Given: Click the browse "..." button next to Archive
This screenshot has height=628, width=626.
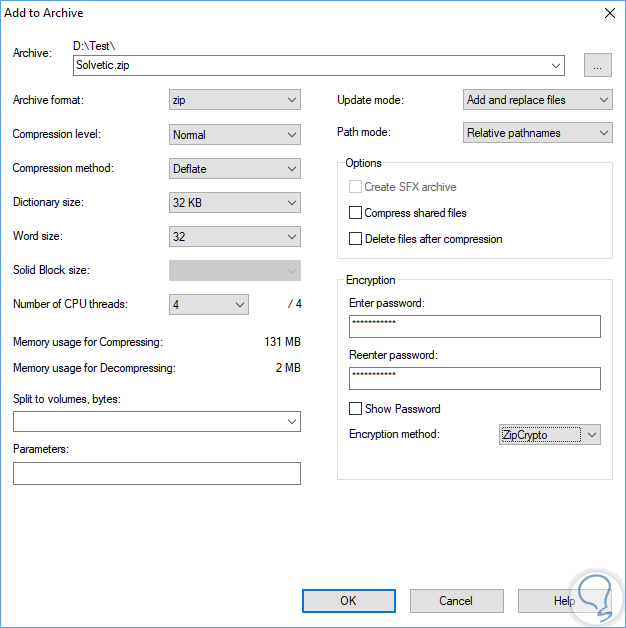Looking at the screenshot, I should (x=597, y=65).
